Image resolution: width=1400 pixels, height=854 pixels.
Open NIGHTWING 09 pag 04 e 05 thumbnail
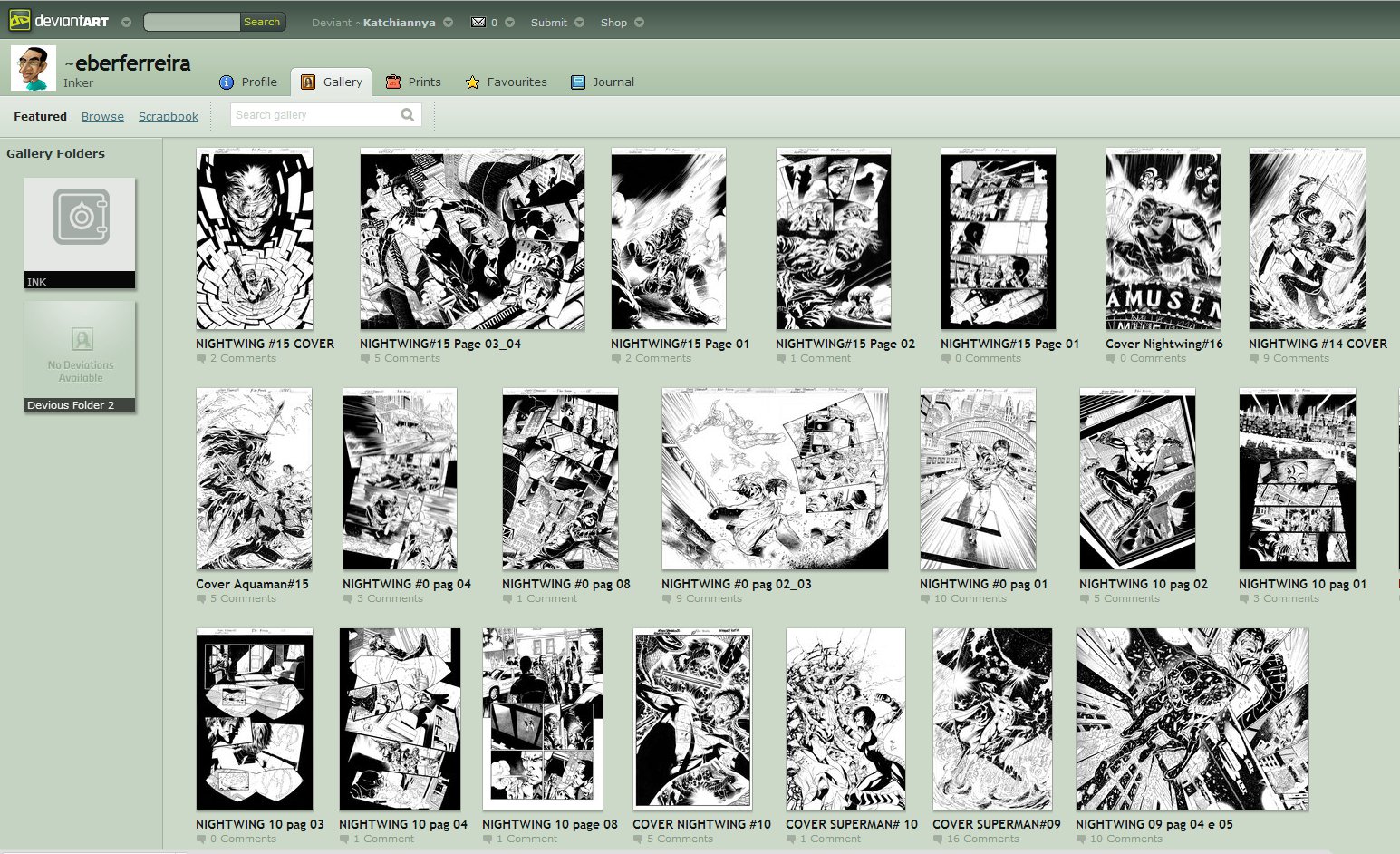(x=1192, y=719)
